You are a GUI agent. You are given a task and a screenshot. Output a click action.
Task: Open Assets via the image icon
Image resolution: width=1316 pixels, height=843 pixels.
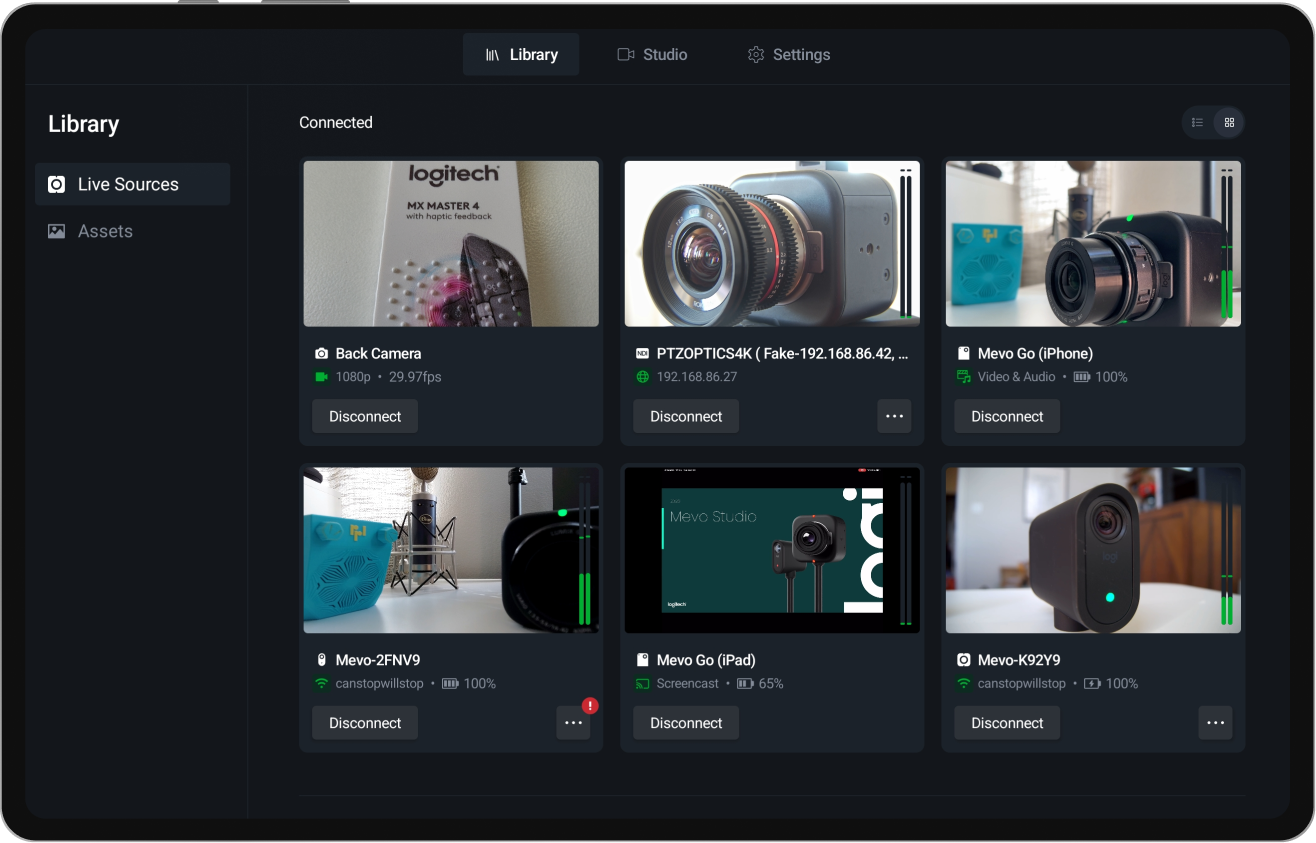point(57,231)
